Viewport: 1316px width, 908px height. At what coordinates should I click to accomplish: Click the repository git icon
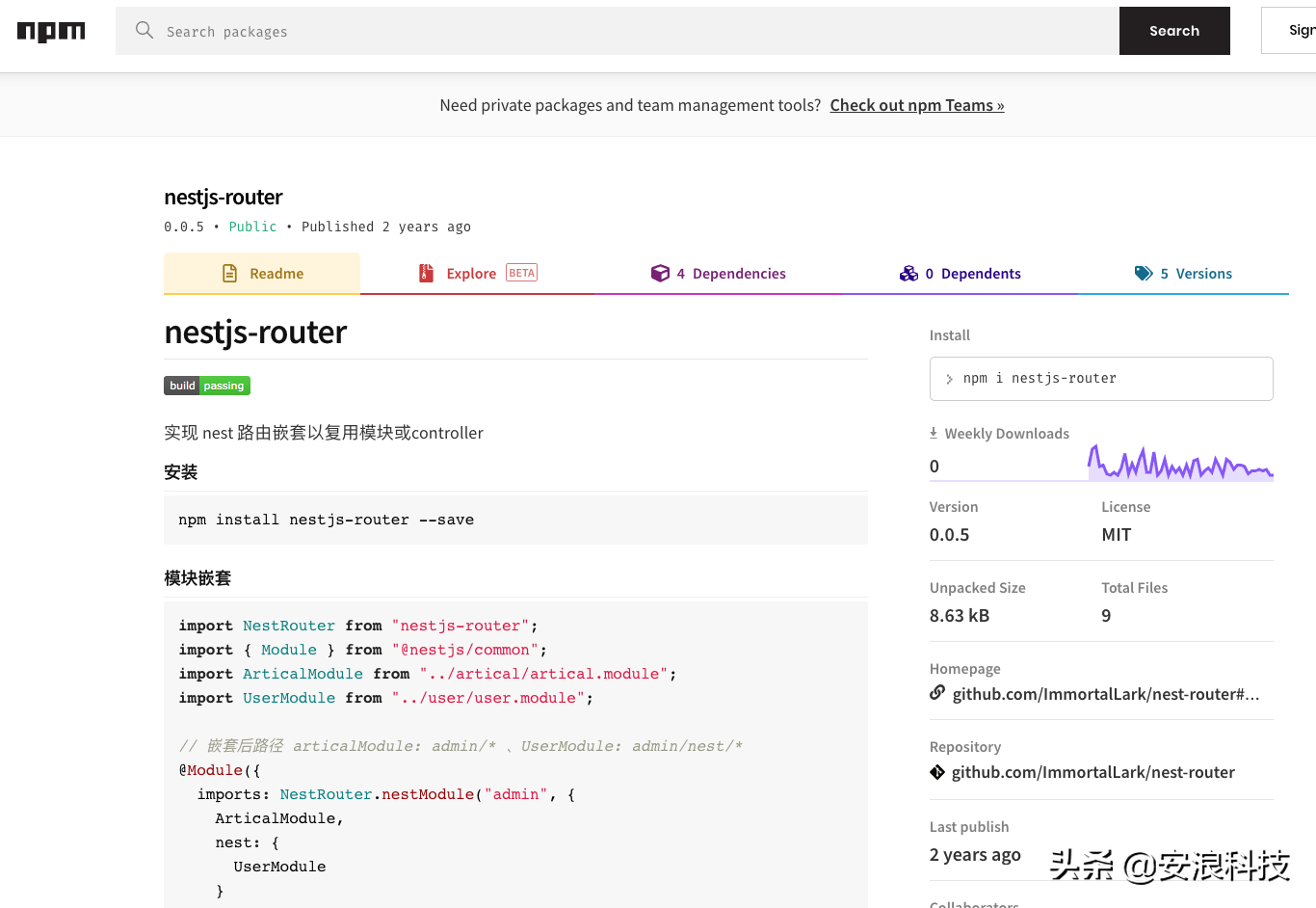pos(937,771)
